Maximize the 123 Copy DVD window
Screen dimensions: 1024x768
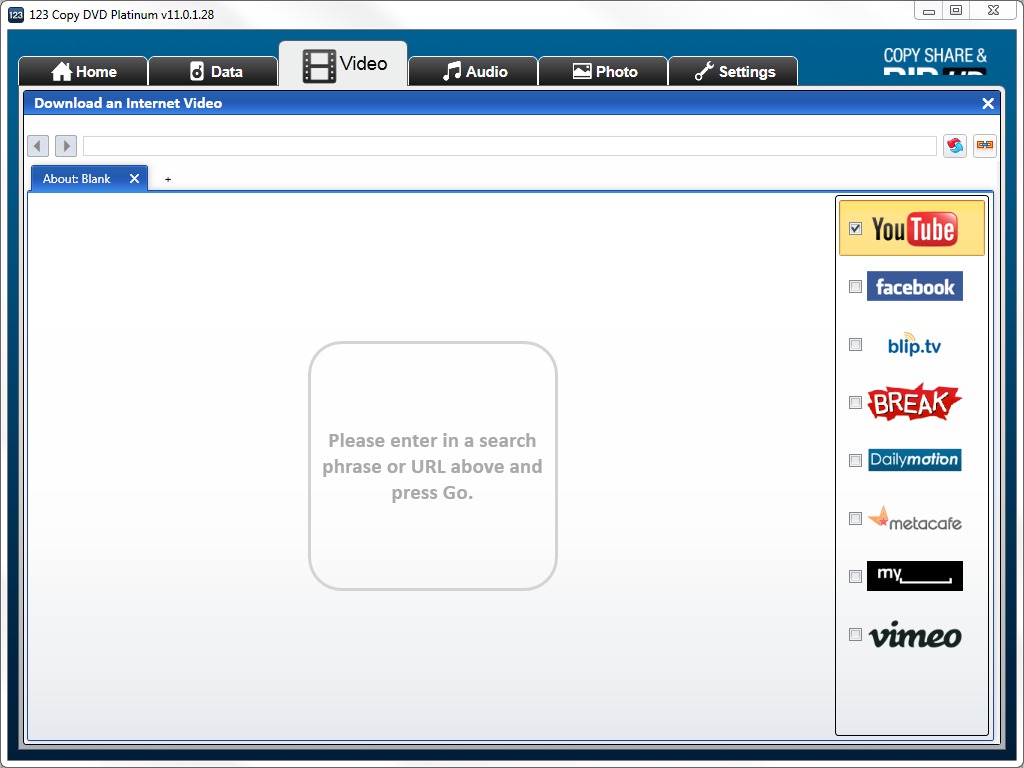(x=955, y=11)
